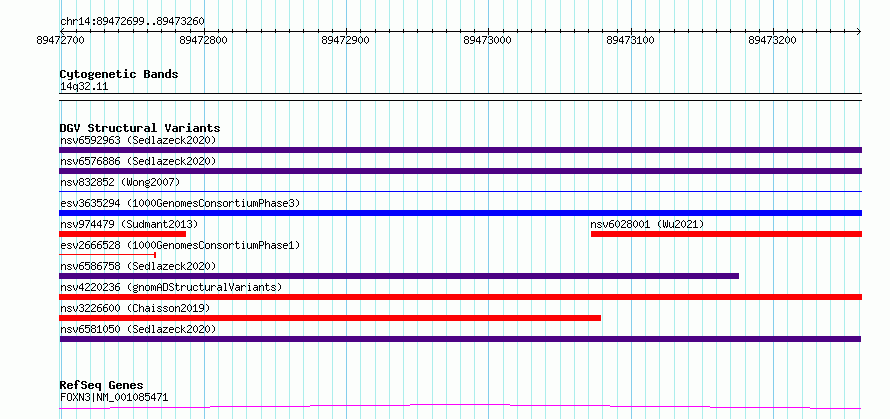Image resolution: width=890 pixels, height=419 pixels.
Task: Click the purple bar under nsv6576886
Action: coord(460,171)
